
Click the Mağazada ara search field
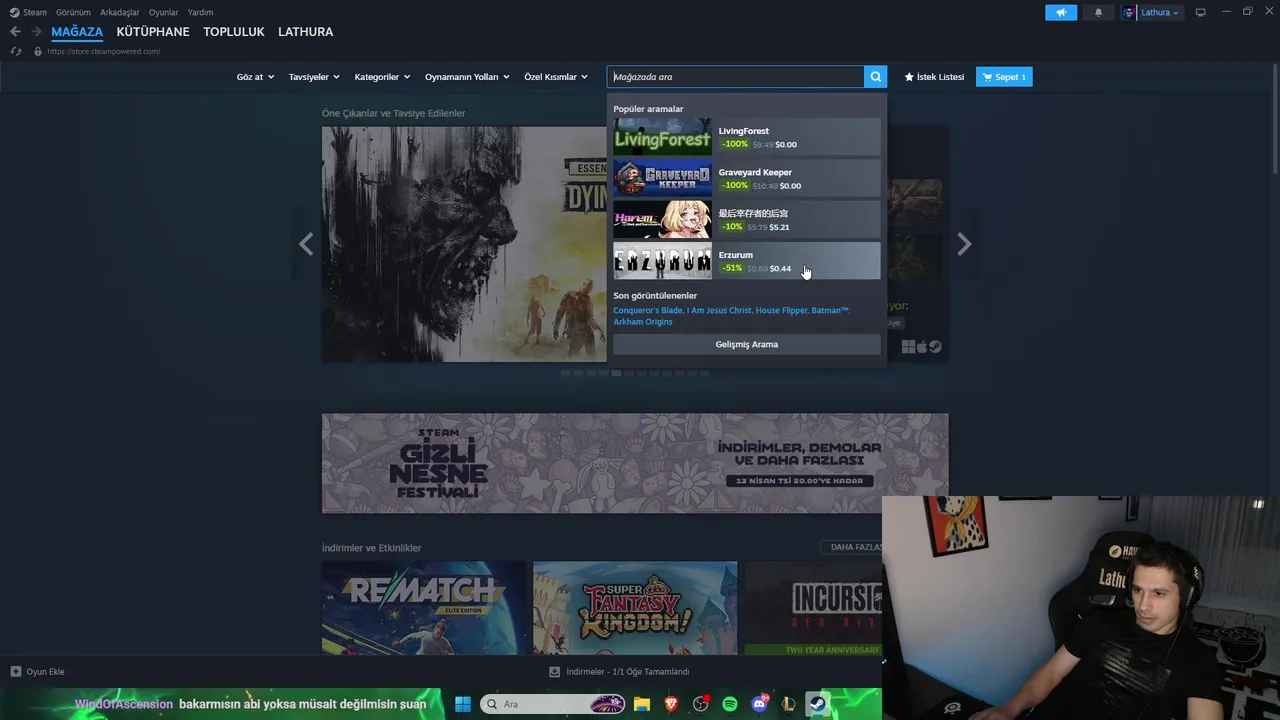pos(736,77)
